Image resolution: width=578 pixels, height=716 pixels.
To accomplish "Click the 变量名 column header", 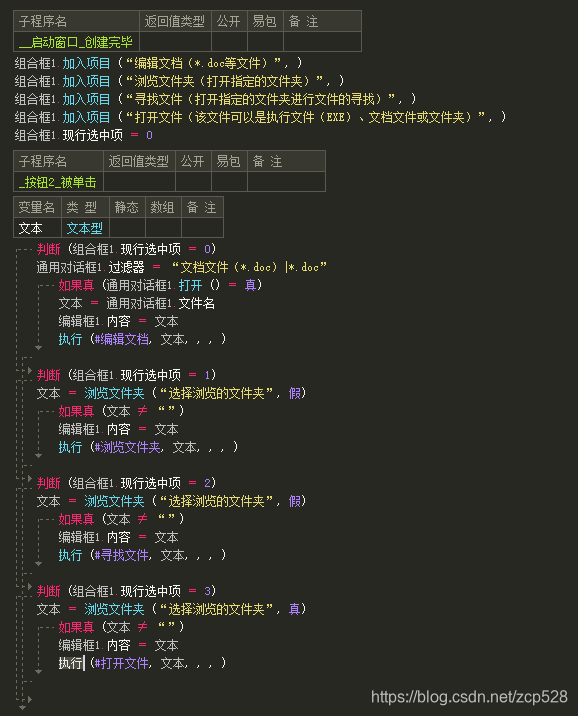I will (37, 207).
